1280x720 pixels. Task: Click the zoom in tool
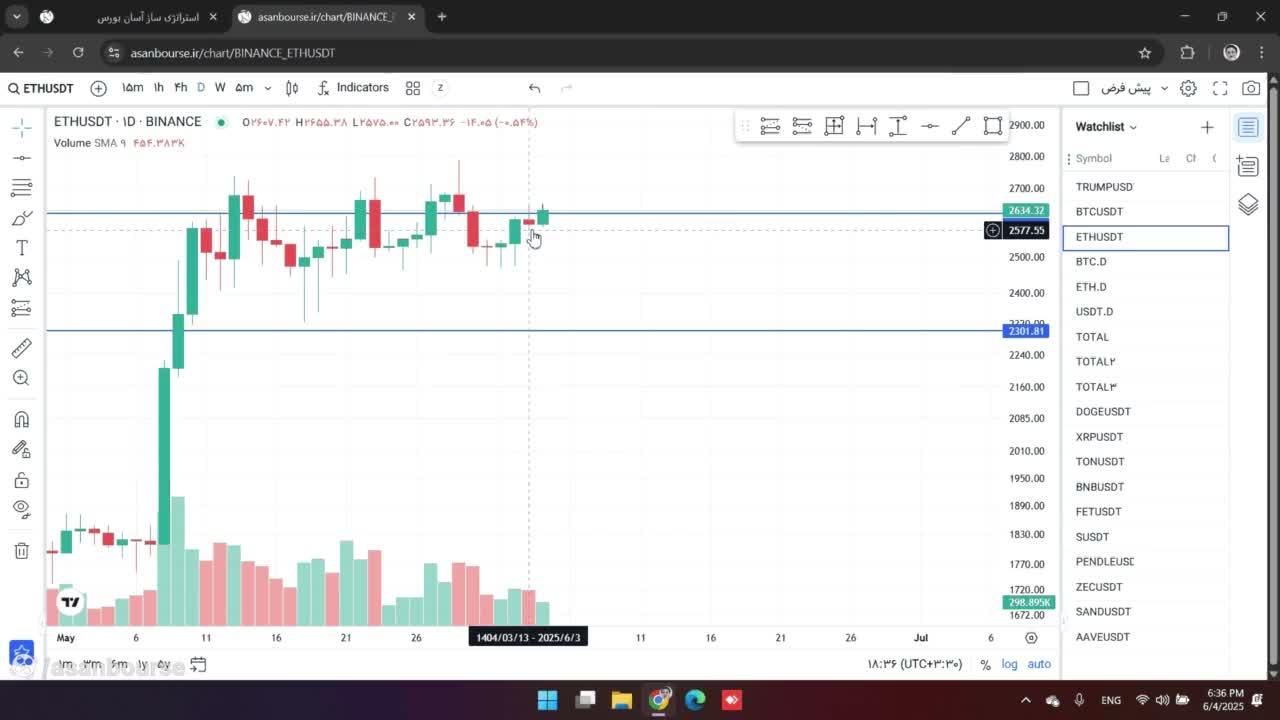(x=21, y=378)
